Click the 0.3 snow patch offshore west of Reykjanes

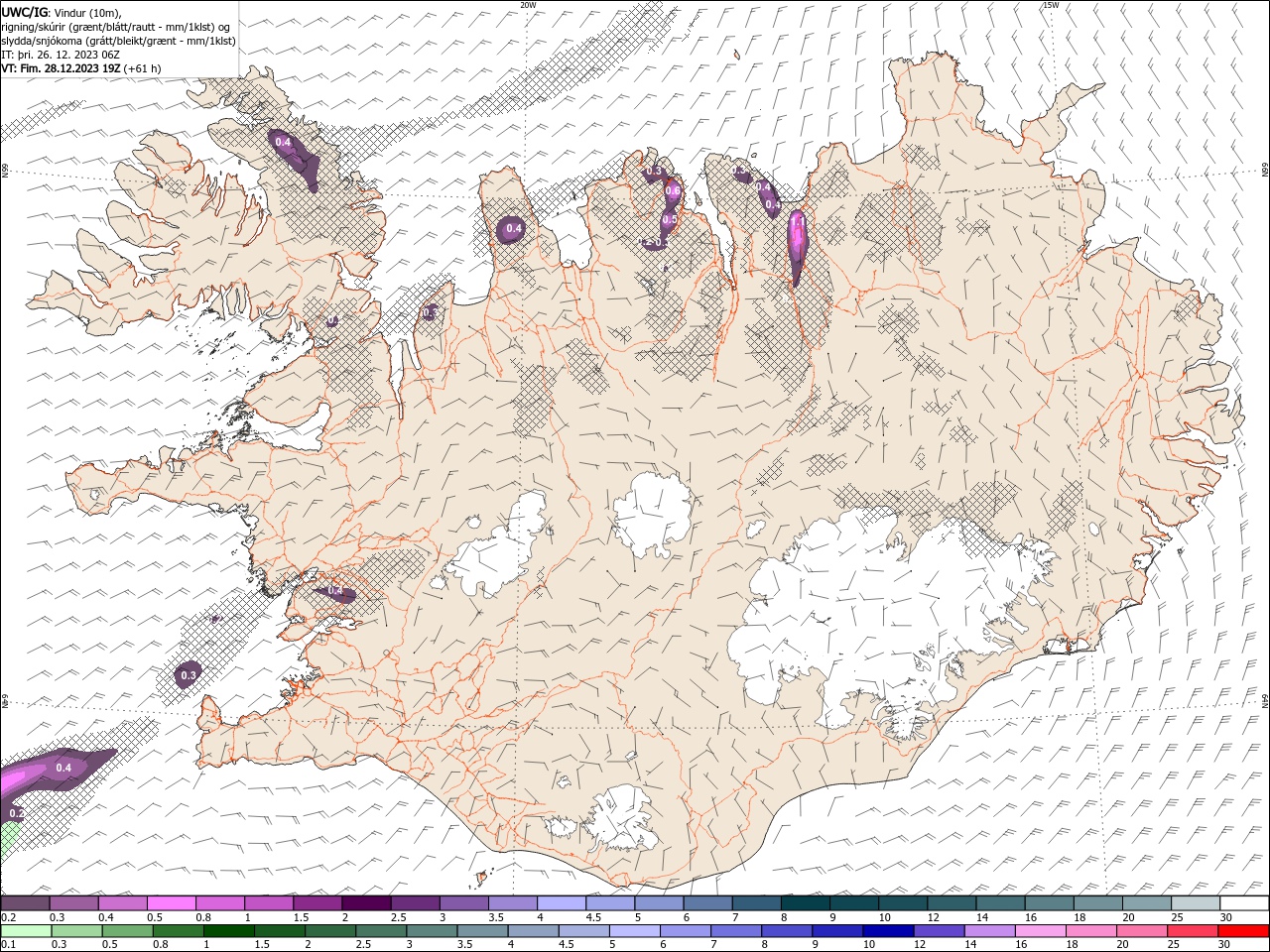click(x=188, y=674)
